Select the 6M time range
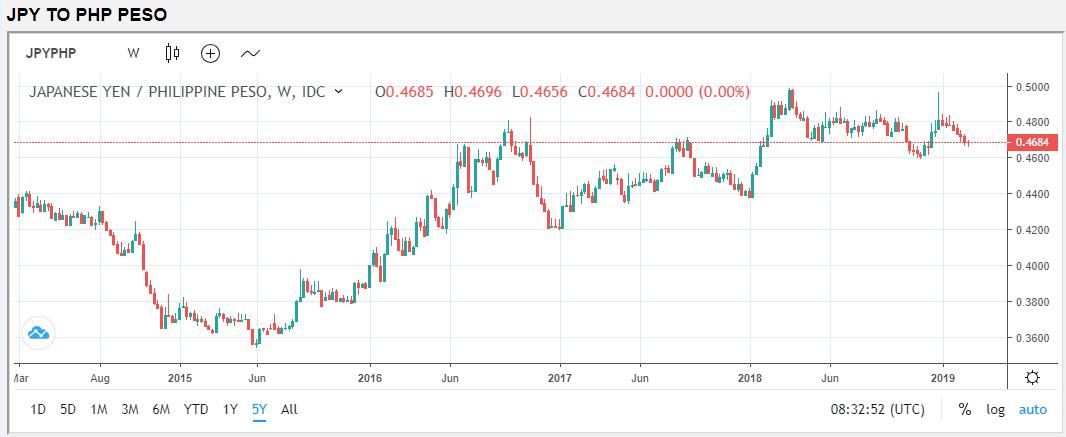This screenshot has width=1066, height=437. 161,409
